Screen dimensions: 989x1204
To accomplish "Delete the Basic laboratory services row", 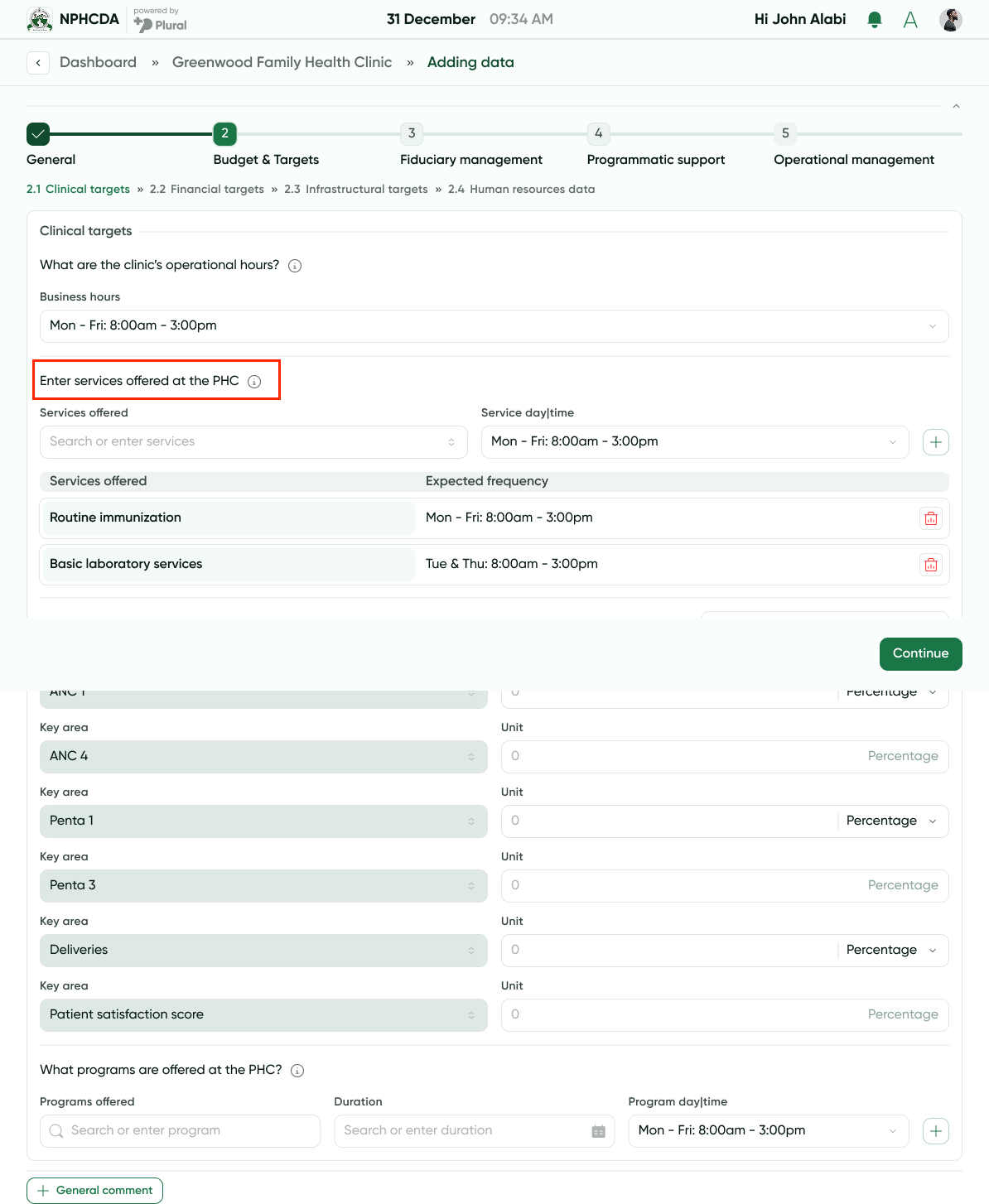I will (x=930, y=564).
